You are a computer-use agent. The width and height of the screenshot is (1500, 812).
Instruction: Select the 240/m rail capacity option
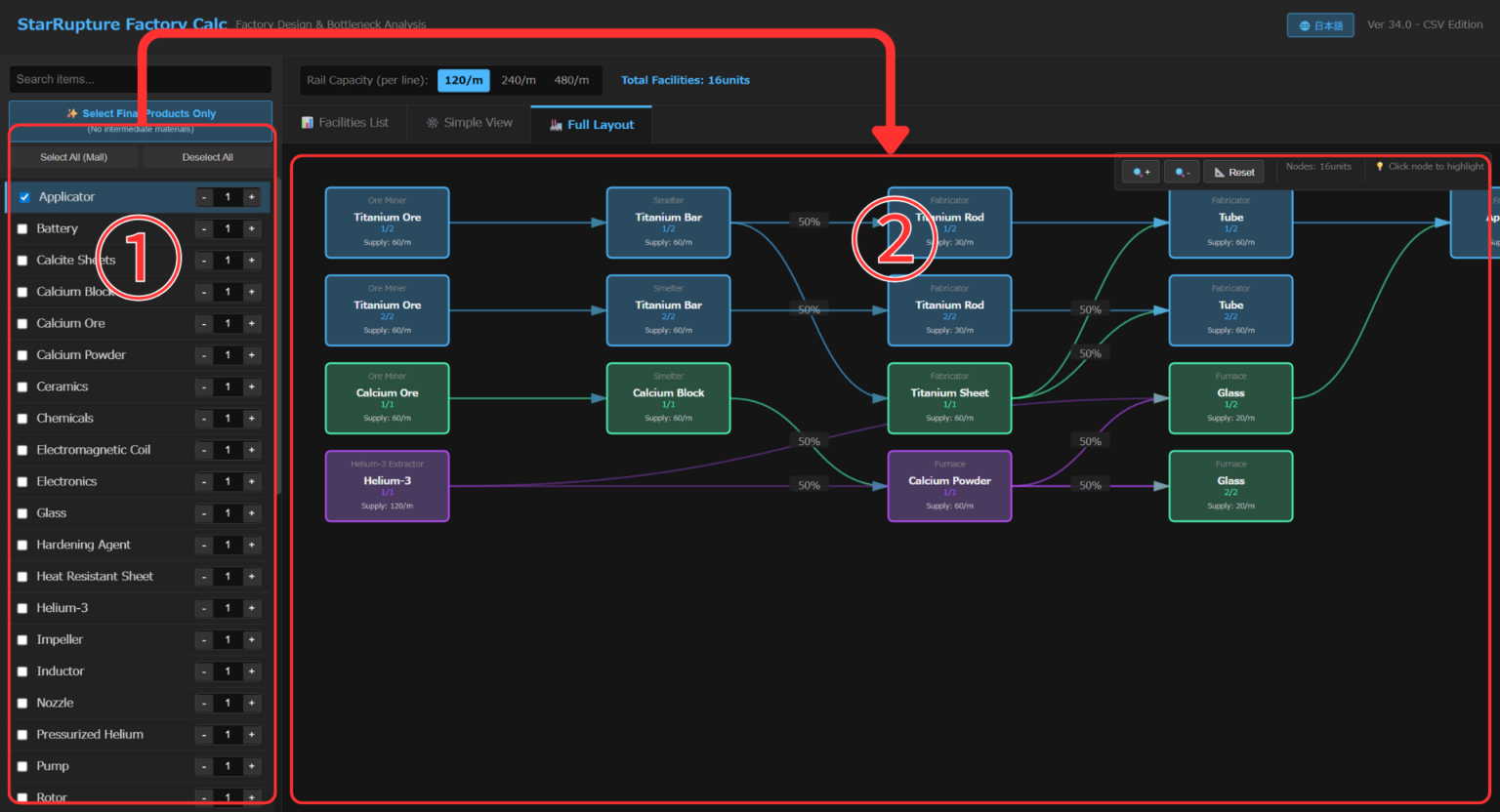click(x=518, y=80)
